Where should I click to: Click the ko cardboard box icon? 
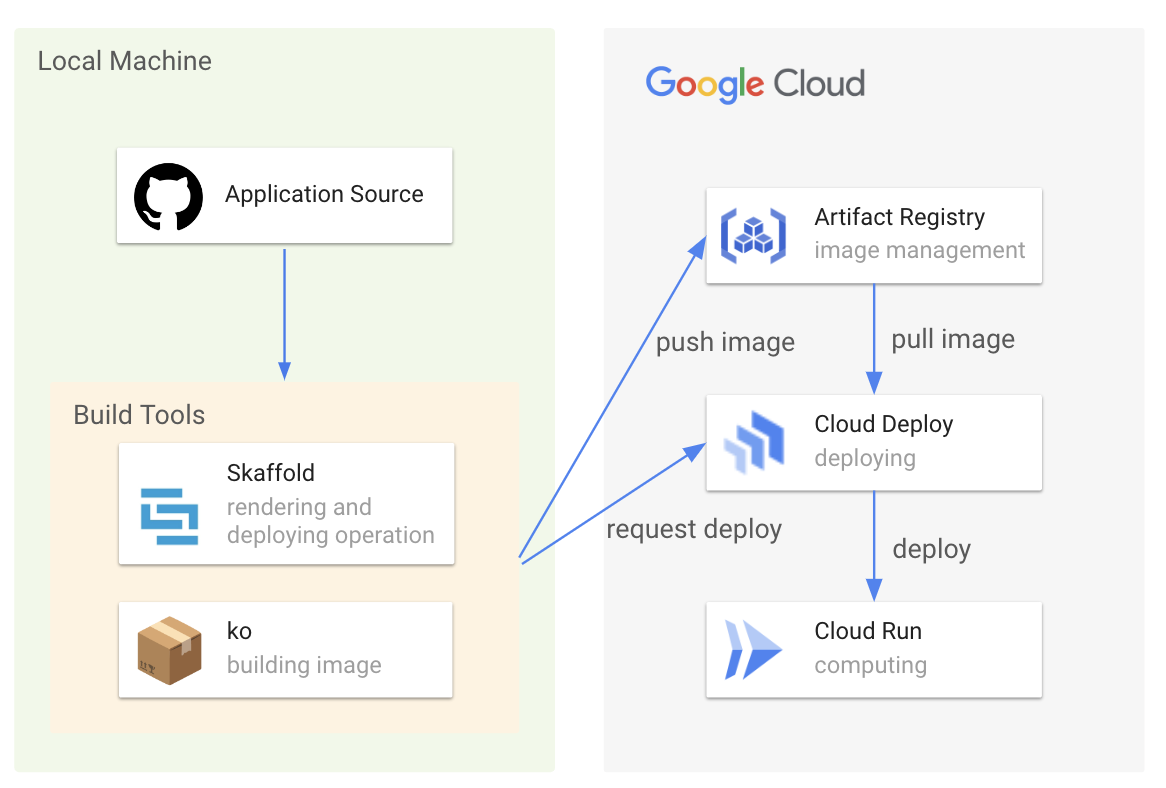[x=170, y=650]
